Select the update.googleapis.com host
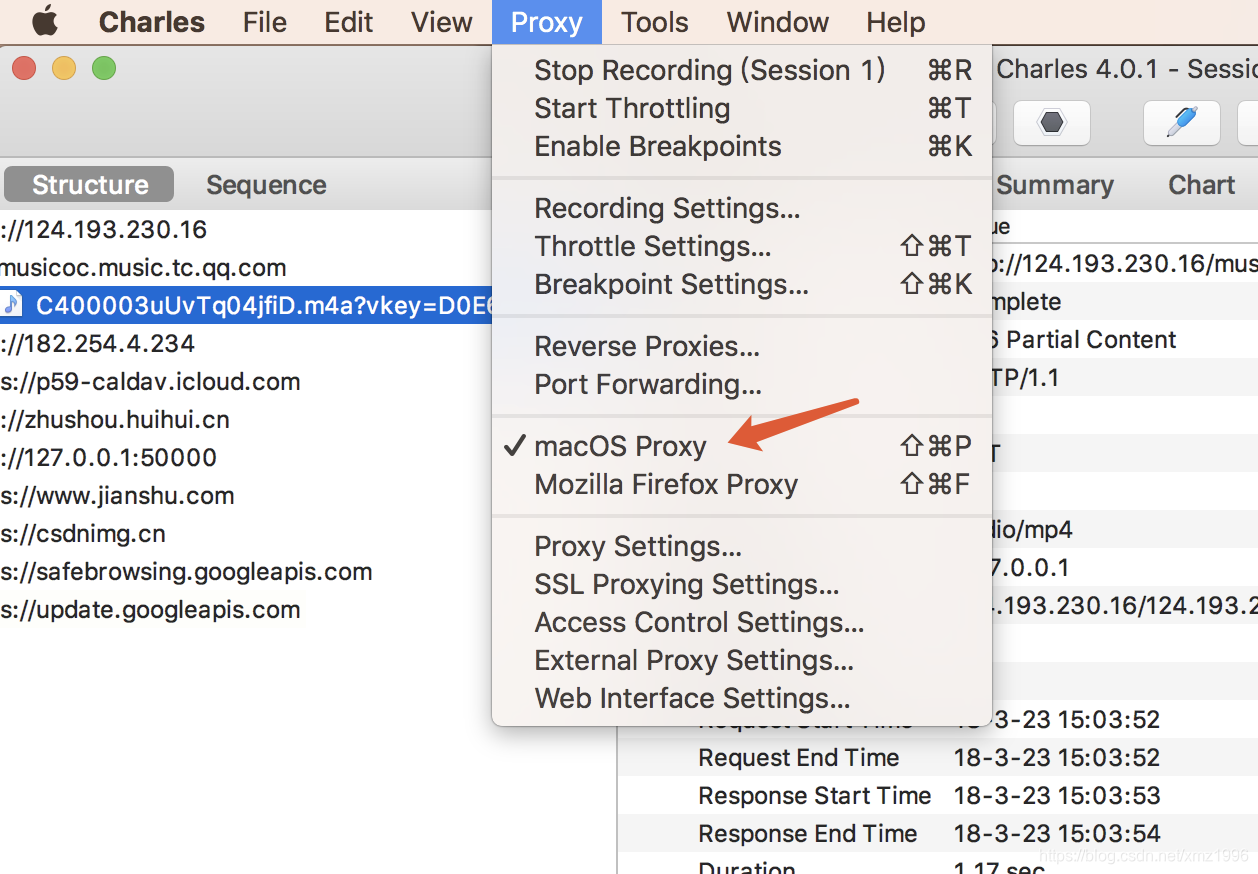 pyautogui.click(x=150, y=609)
